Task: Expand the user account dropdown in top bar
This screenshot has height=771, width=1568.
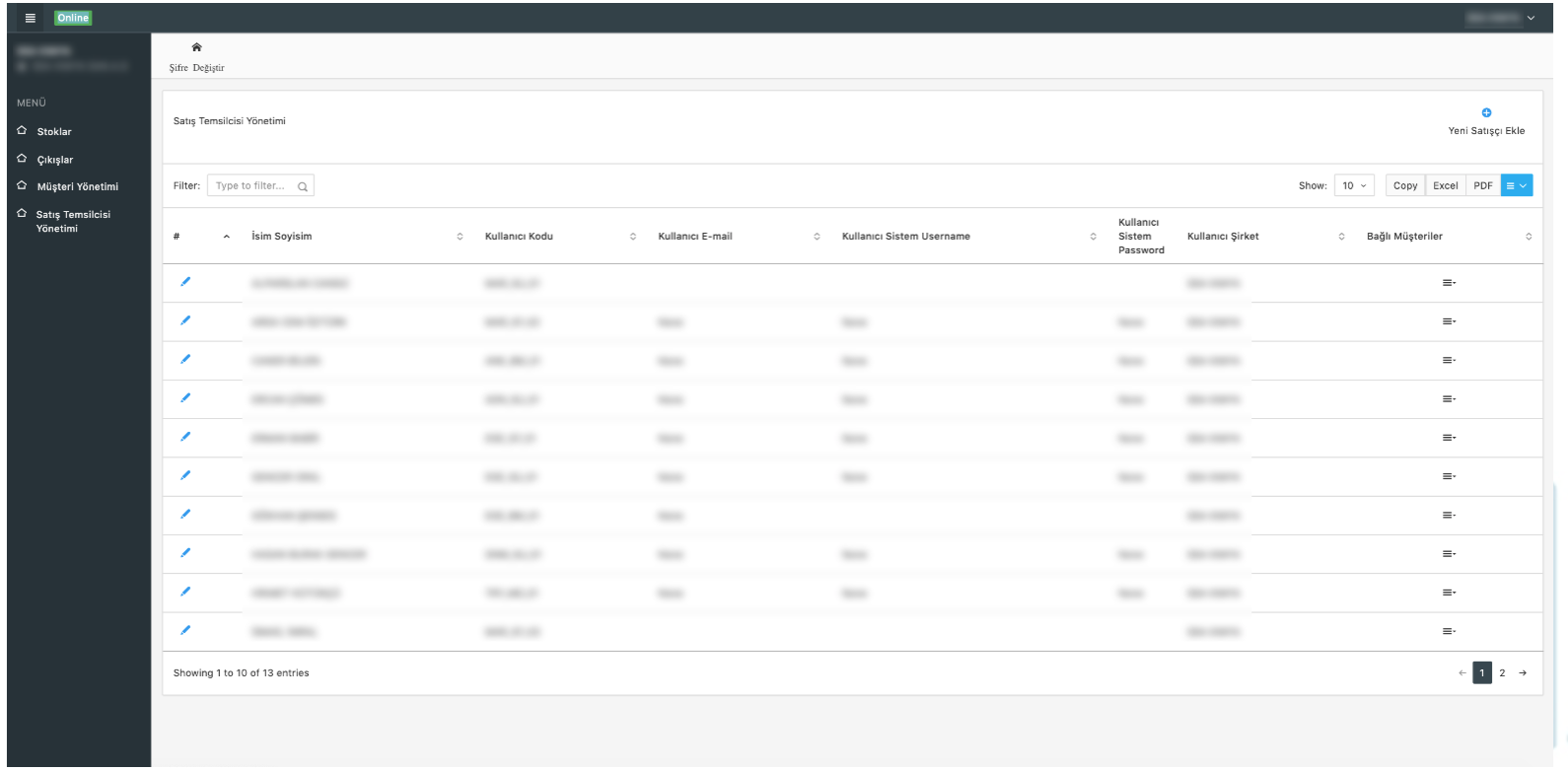Action: pyautogui.click(x=1531, y=18)
